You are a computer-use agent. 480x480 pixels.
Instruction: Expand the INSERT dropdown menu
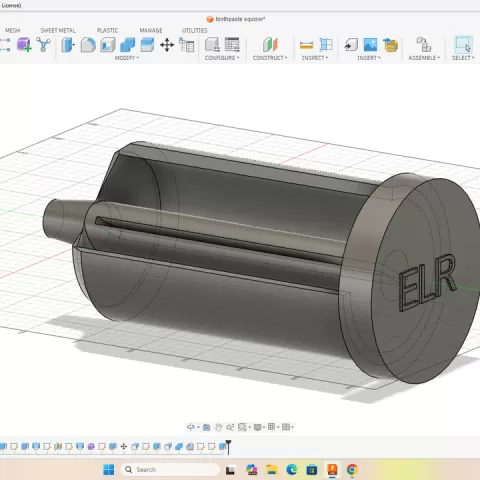tap(369, 58)
